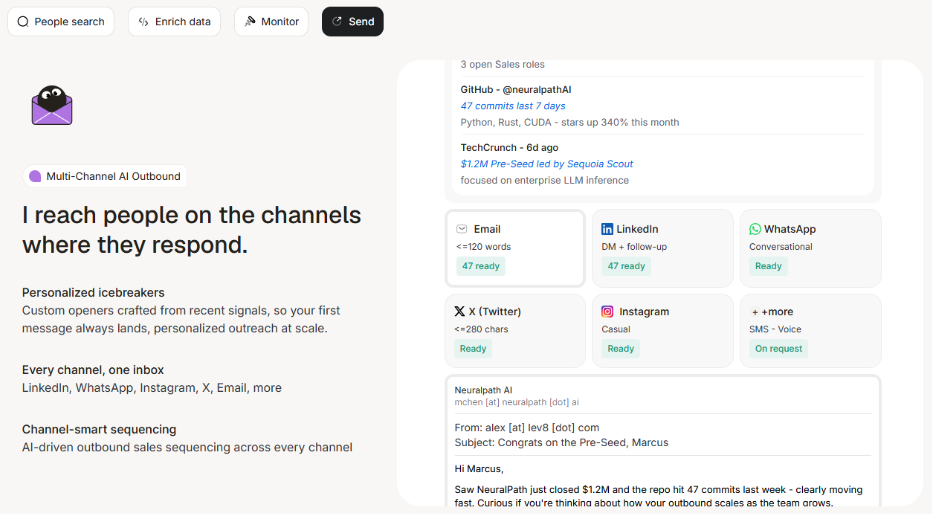Click the X (Twitter) 'Ready' badge
Screen dimensions: 932x514
(x=473, y=349)
